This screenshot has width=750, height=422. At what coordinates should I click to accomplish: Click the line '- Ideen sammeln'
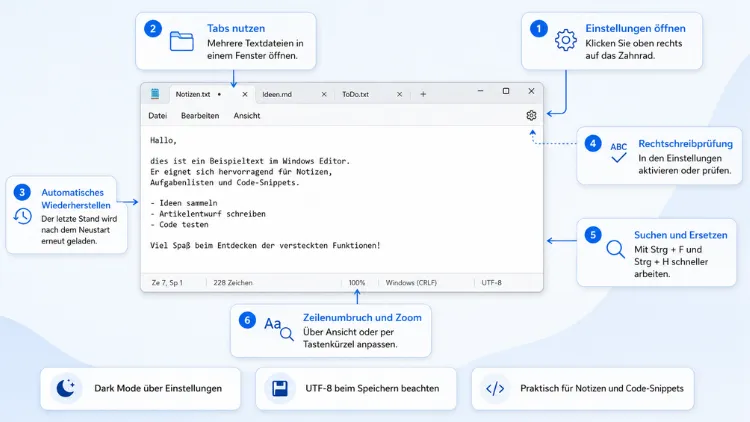click(184, 203)
